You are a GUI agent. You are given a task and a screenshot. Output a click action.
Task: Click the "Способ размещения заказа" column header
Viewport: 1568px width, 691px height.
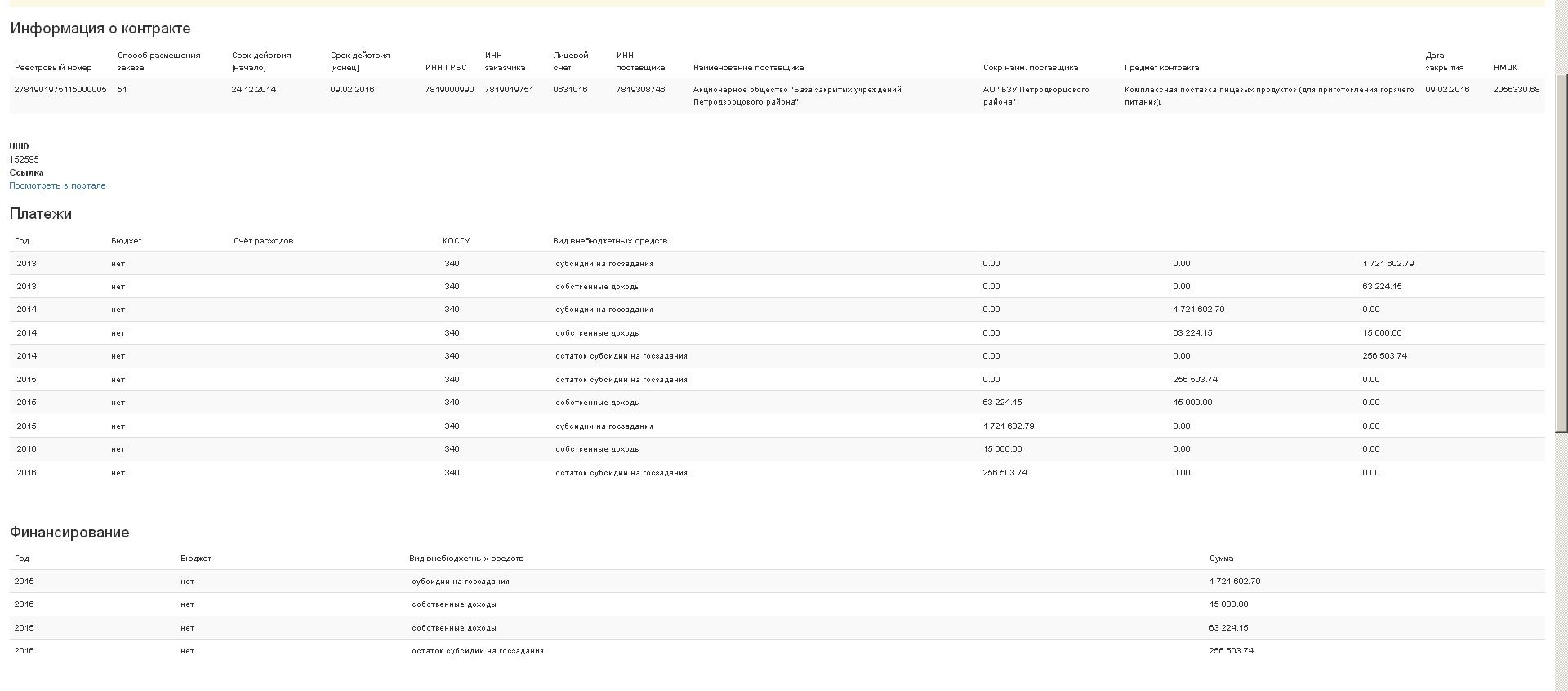click(x=158, y=61)
